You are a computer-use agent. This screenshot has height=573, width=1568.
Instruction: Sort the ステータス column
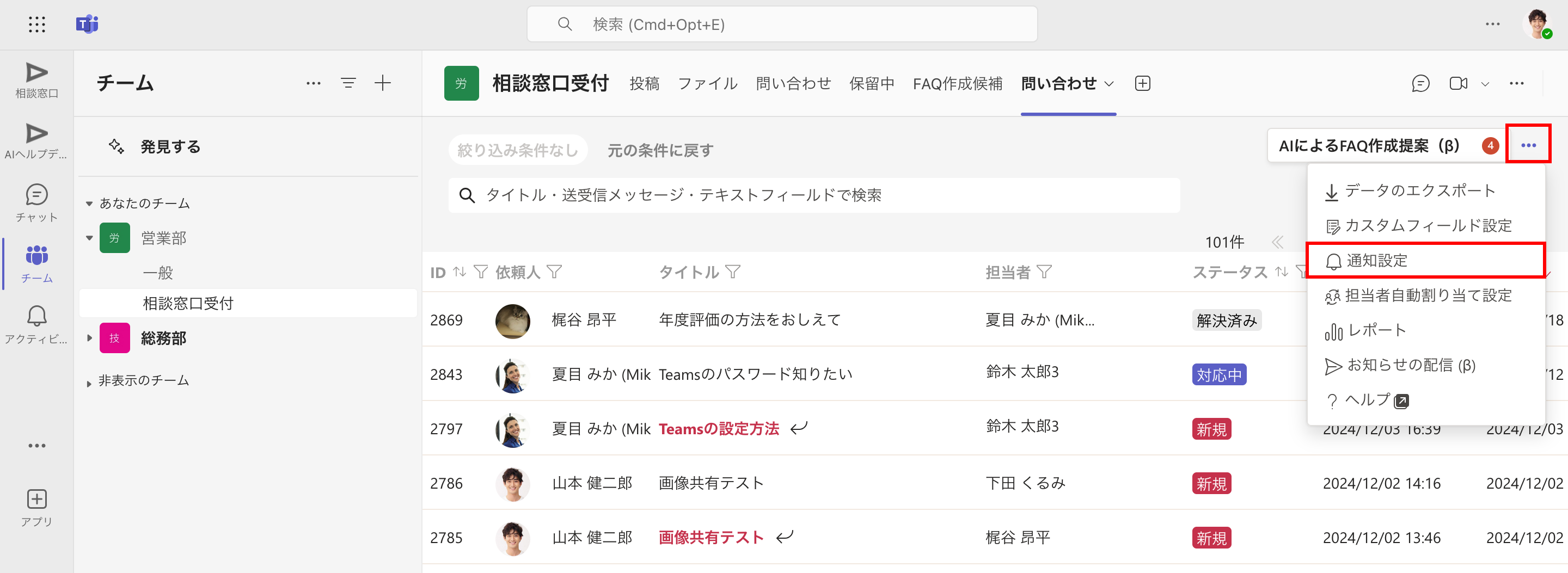click(1281, 272)
